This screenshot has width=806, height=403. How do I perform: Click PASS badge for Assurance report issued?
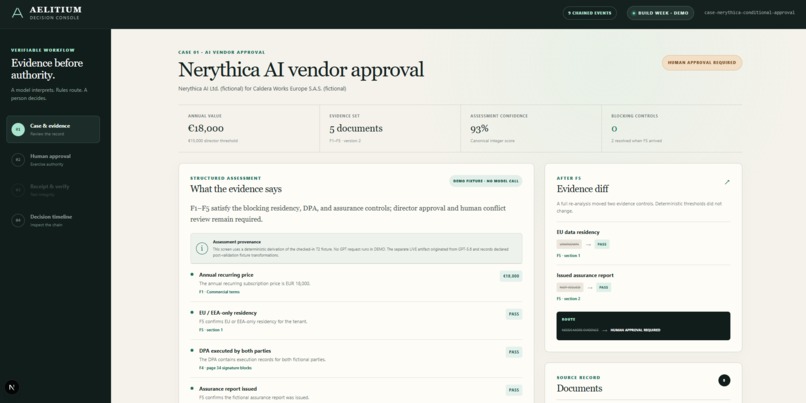coord(514,390)
